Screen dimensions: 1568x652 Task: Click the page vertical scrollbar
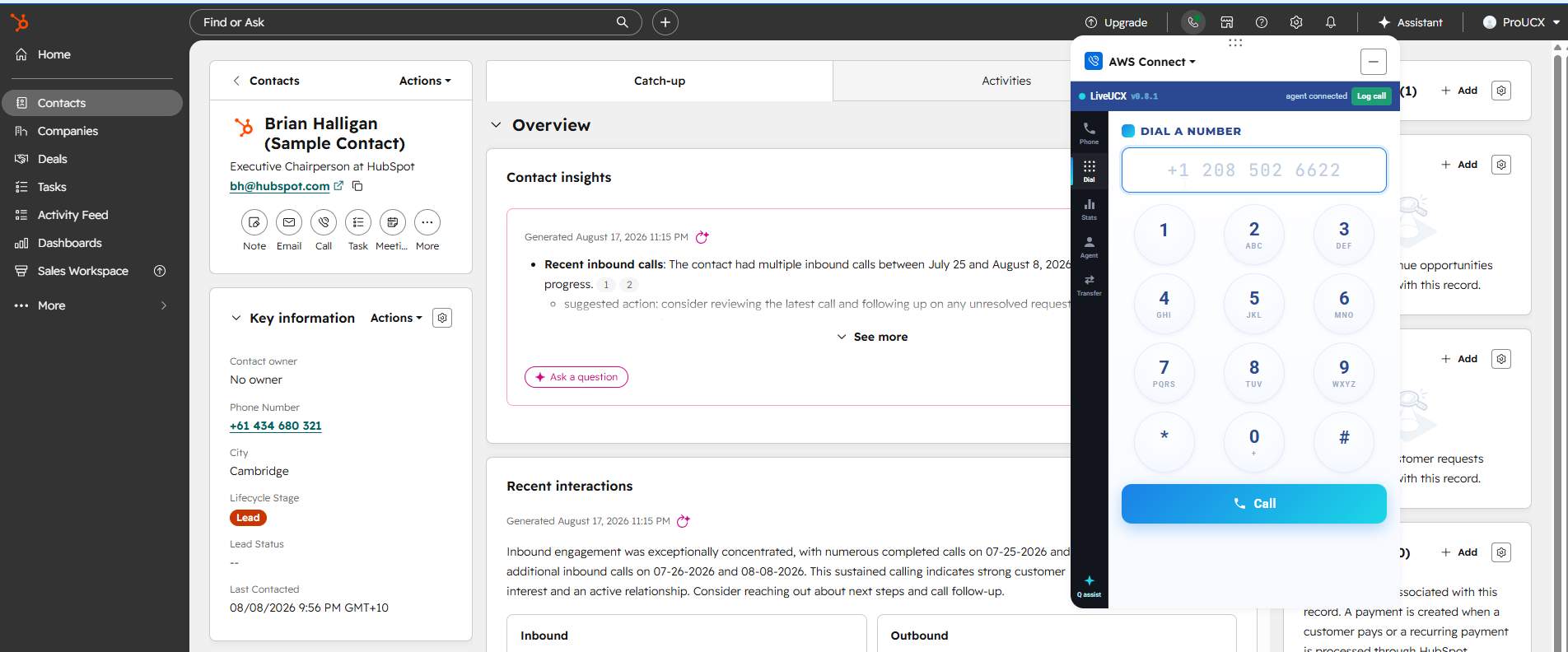[x=1557, y=346]
